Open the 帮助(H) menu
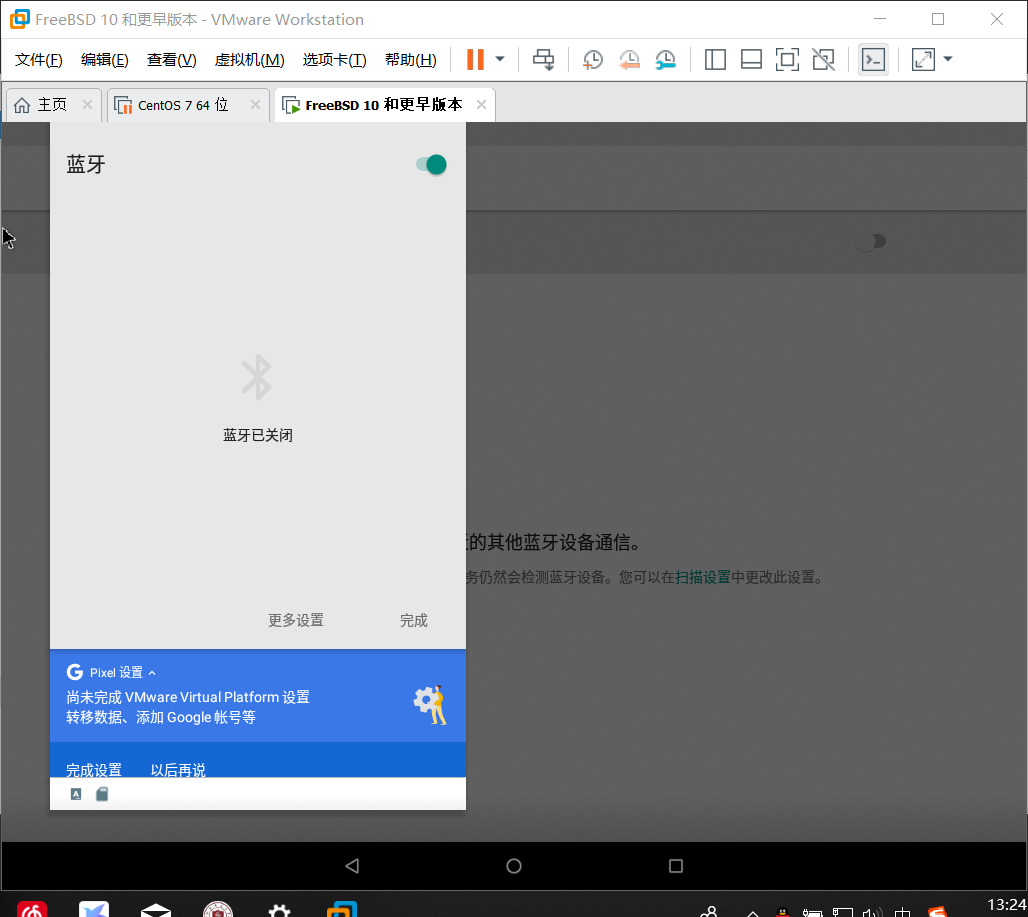Viewport: 1028px width, 917px height. pos(411,60)
